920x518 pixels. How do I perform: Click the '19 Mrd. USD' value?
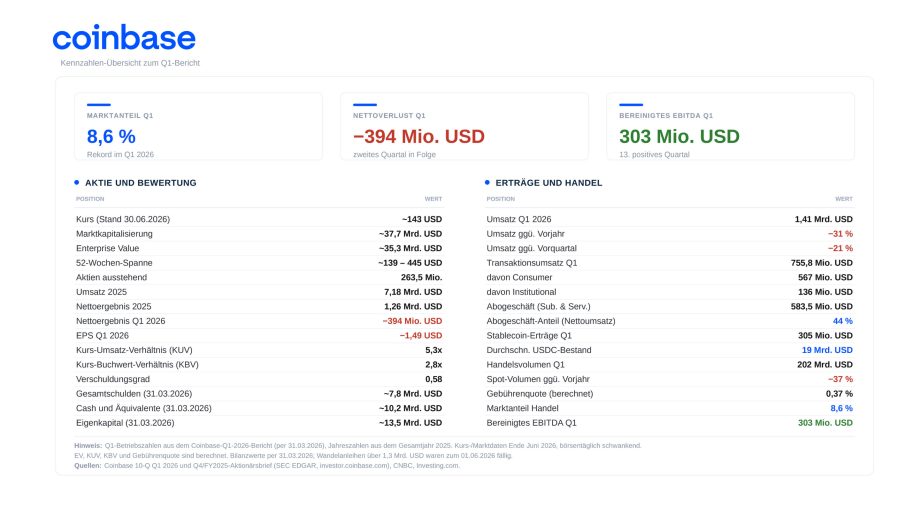click(x=827, y=350)
